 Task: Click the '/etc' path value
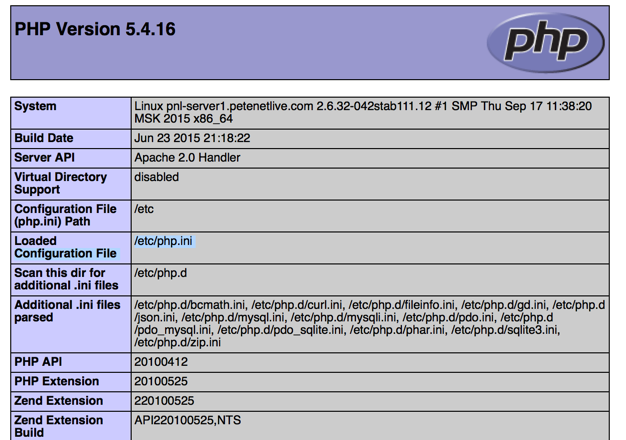[x=144, y=209]
